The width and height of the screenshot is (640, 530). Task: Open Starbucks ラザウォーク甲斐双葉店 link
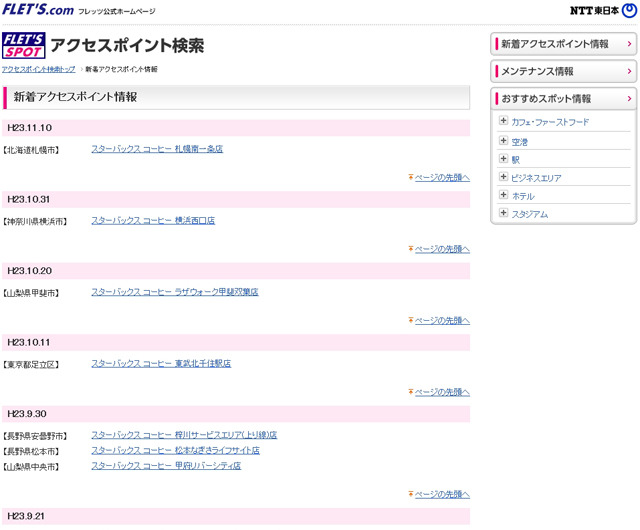(x=175, y=292)
